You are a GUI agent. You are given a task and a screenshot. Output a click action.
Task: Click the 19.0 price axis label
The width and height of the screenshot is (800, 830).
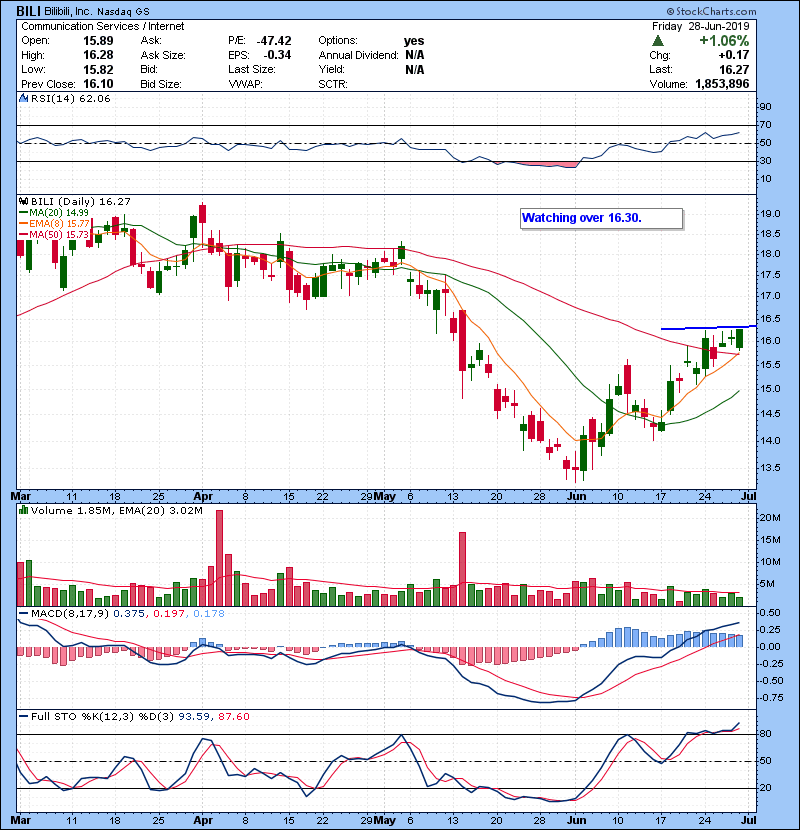point(770,214)
